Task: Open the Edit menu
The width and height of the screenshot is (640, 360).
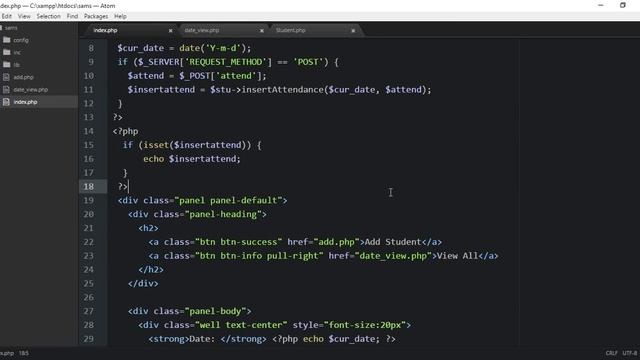Action: (7, 16)
